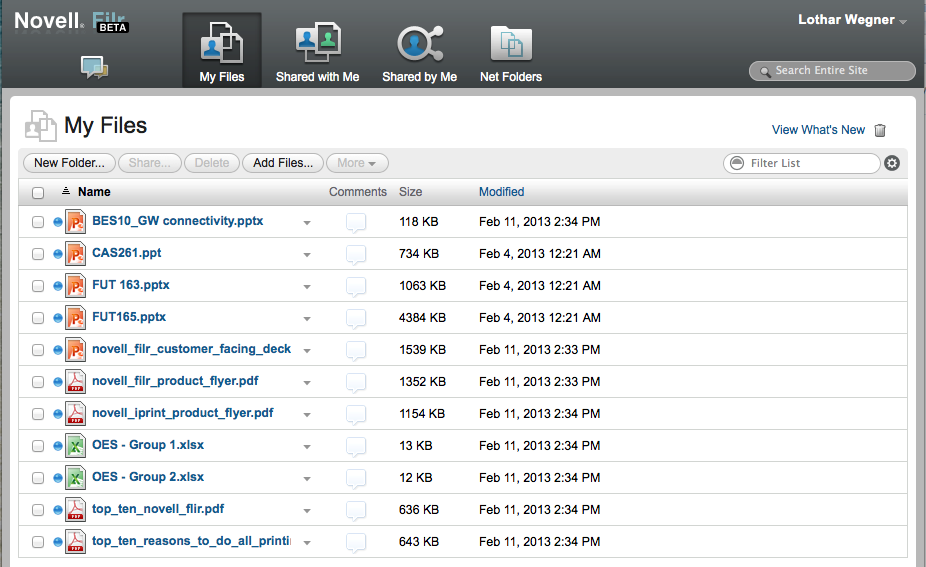Viewport: 926px width, 567px height.
Task: Click Excel icon of OES - Group 1.xlsx
Action: click(76, 446)
